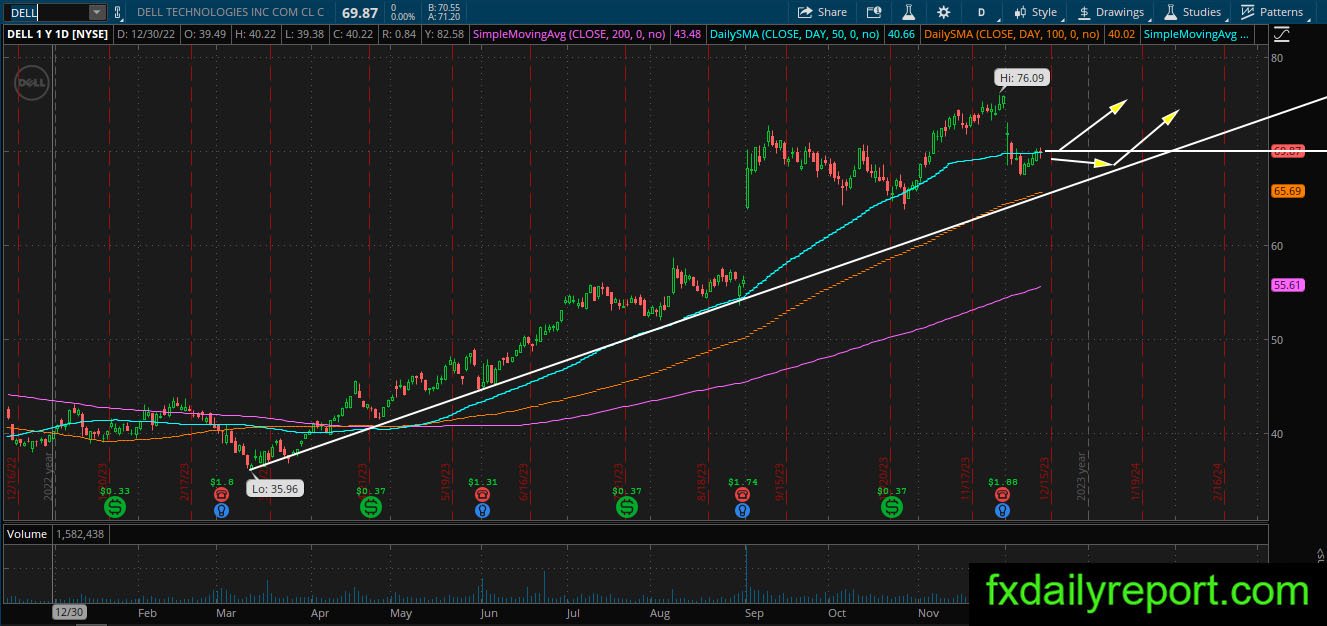Click the $1.31 earnings phone icon

483,494
